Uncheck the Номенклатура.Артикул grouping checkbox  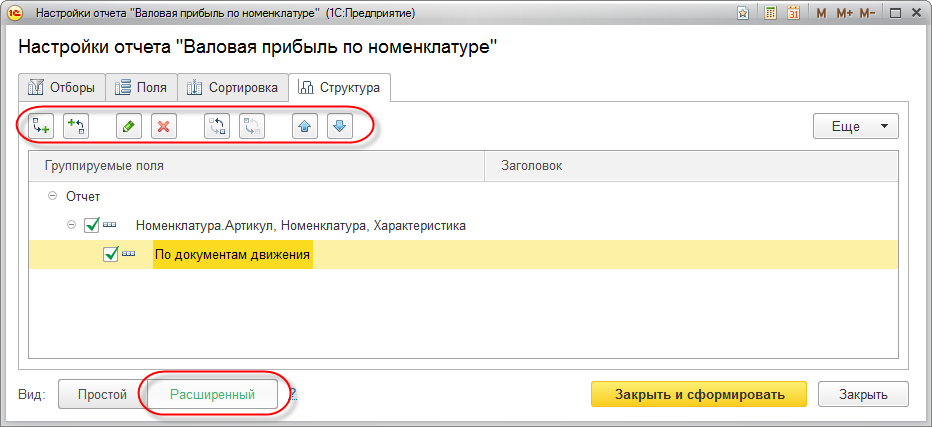pos(92,225)
